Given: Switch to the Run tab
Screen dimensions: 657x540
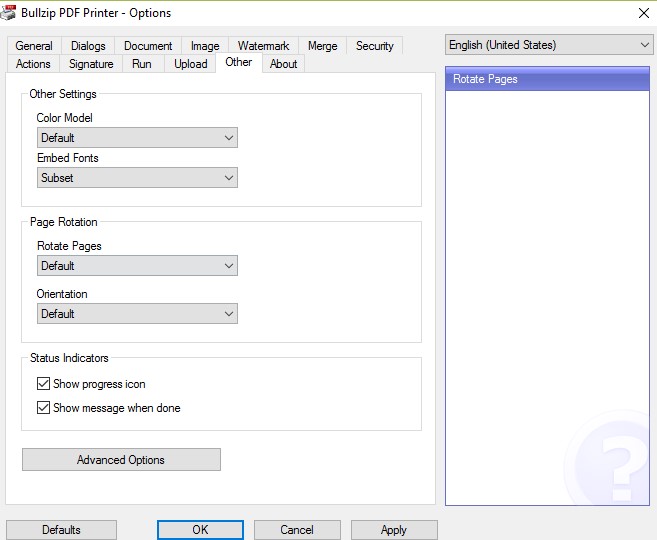Looking at the screenshot, I should (142, 64).
